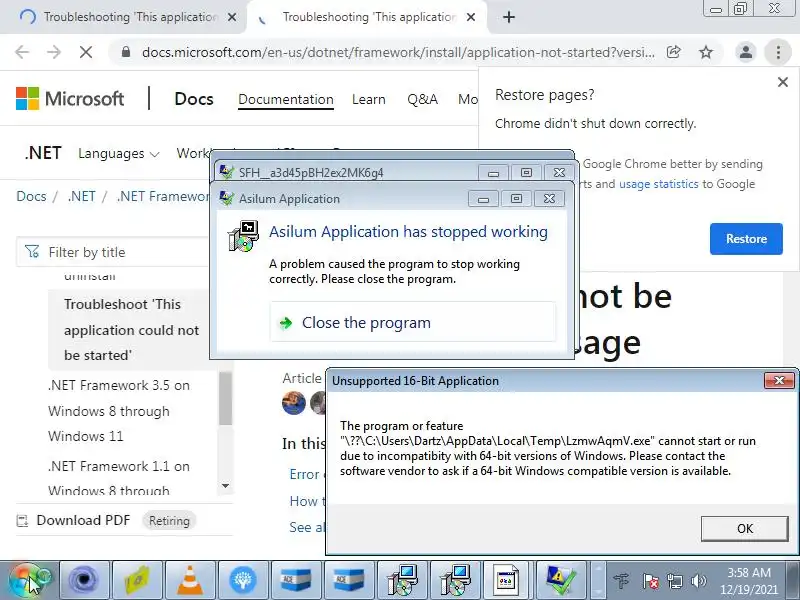Click the Filter by title field
The image size is (800, 600).
point(113,252)
